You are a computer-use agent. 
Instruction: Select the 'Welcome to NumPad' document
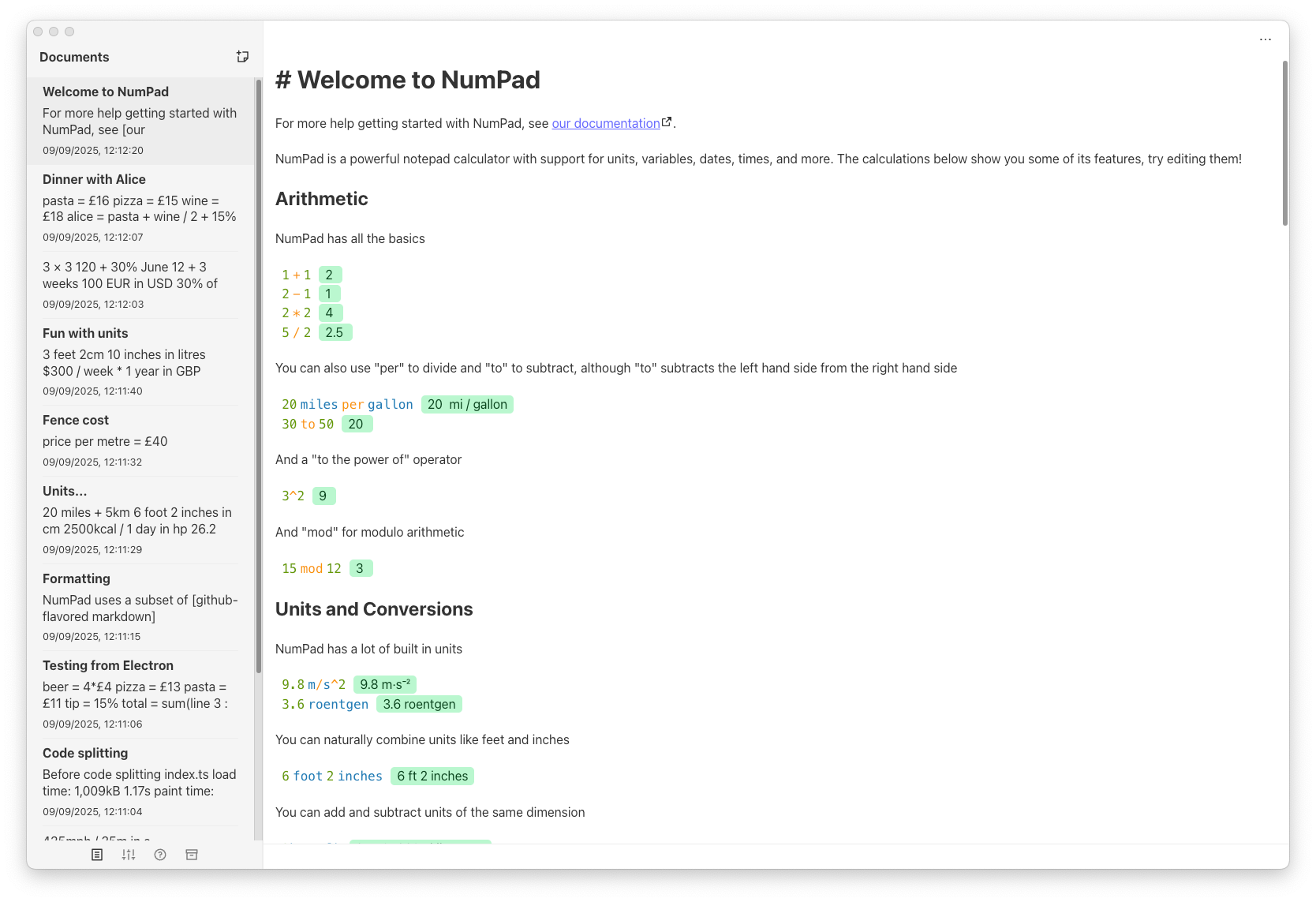(x=140, y=121)
